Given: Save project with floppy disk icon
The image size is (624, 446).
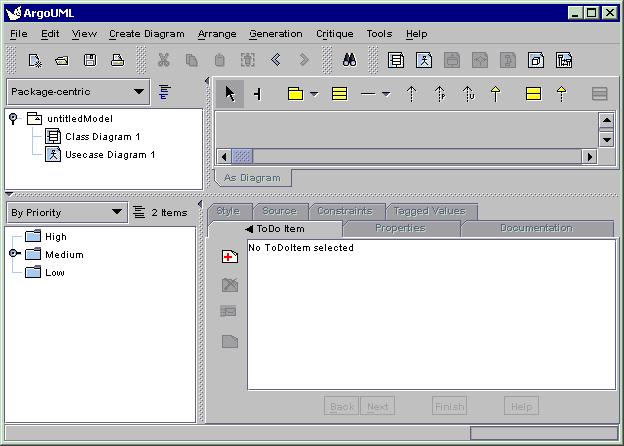Looking at the screenshot, I should 90,60.
